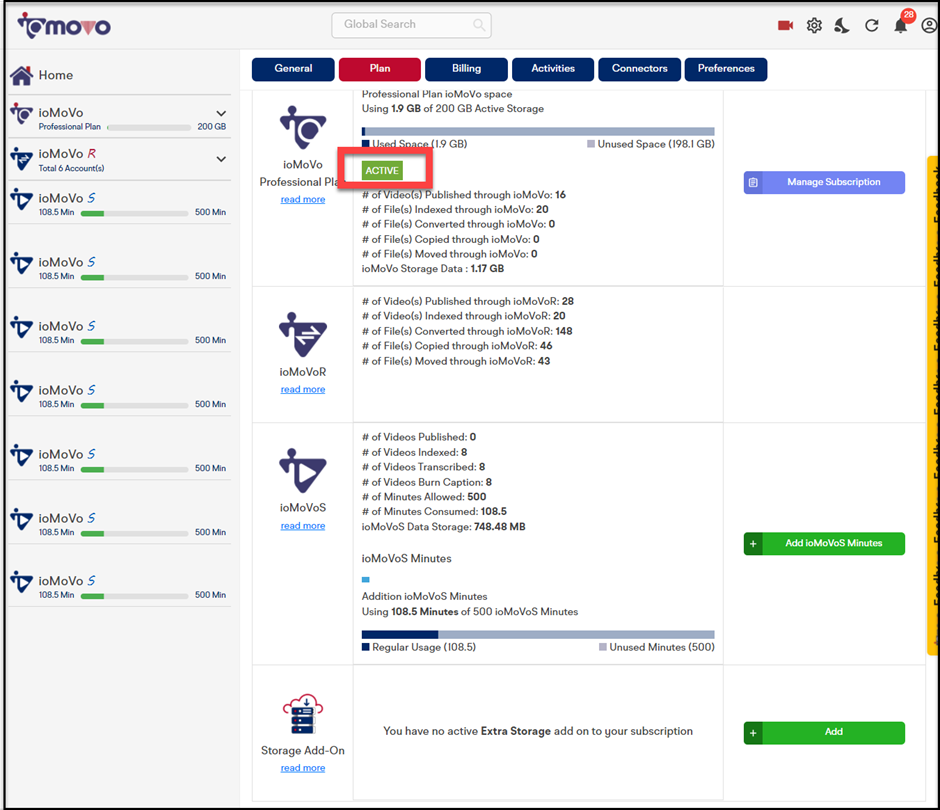Screen dimensions: 940x810
Task: Focus the Global Search field
Action: 411,25
